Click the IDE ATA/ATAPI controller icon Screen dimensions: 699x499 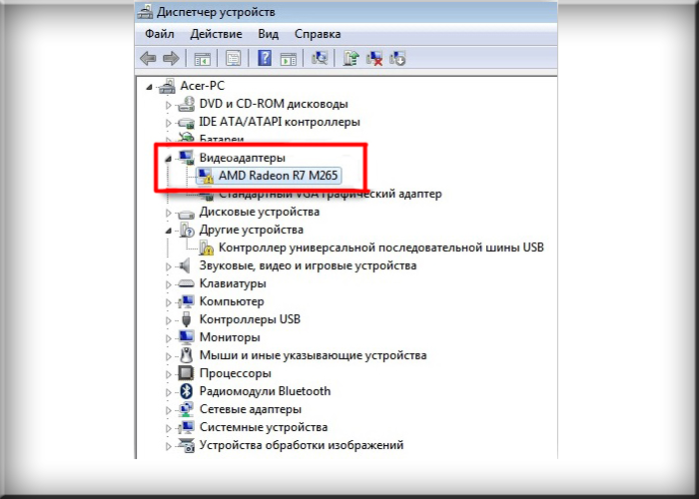tap(186, 122)
